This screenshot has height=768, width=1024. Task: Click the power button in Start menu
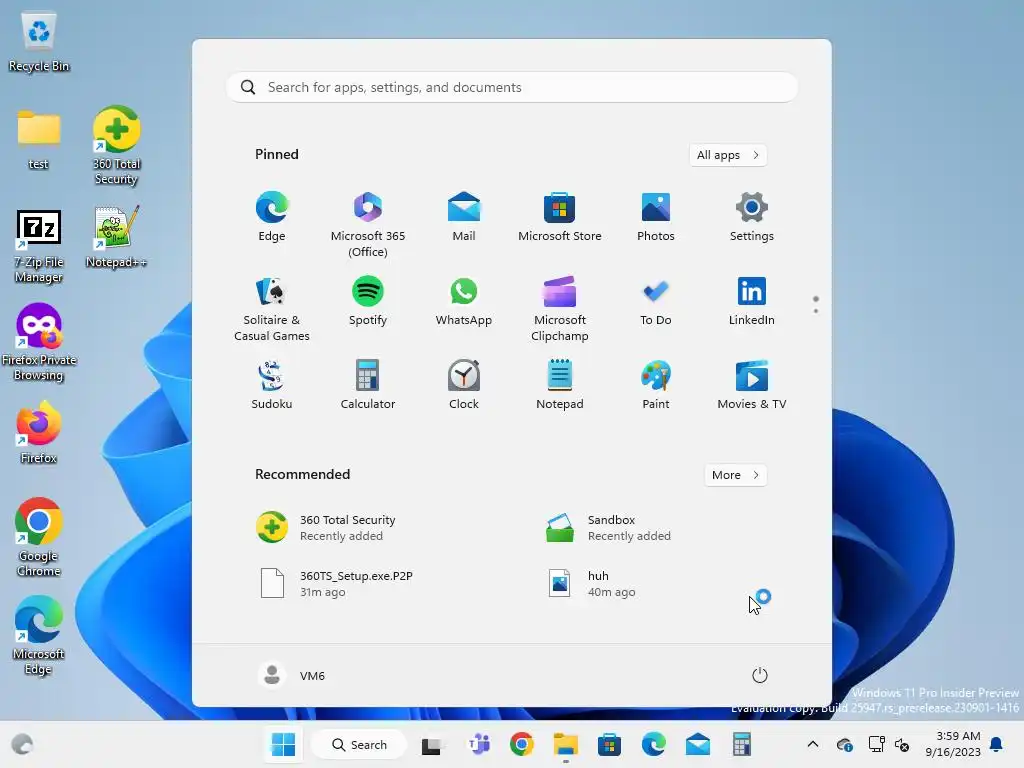(x=760, y=675)
